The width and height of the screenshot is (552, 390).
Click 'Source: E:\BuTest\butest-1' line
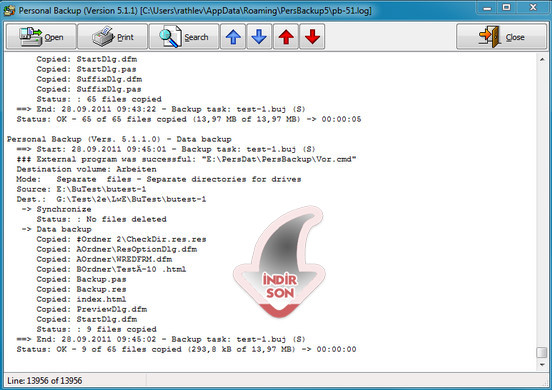point(81,189)
